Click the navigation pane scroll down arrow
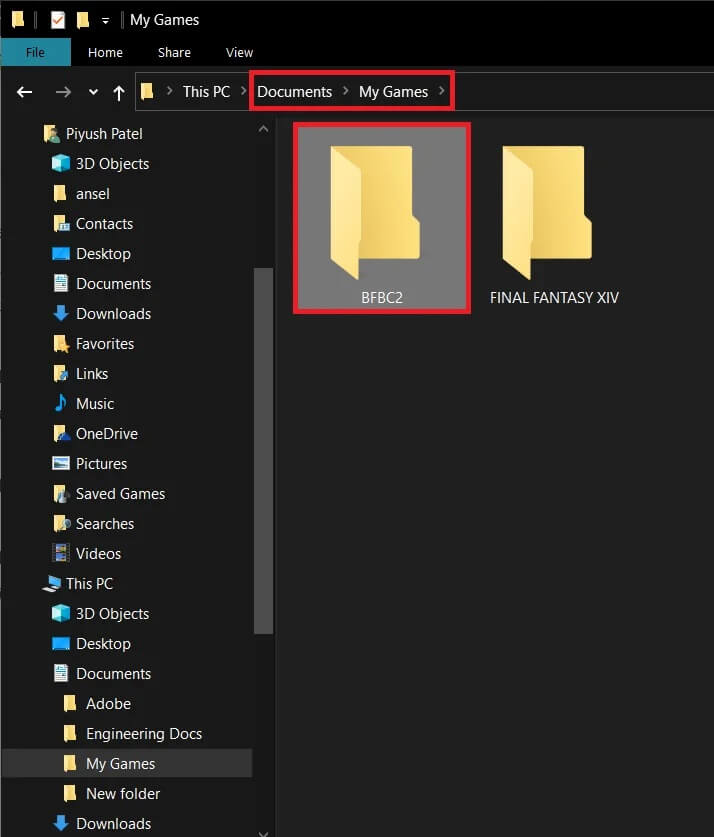The width and height of the screenshot is (714, 837). tap(263, 833)
